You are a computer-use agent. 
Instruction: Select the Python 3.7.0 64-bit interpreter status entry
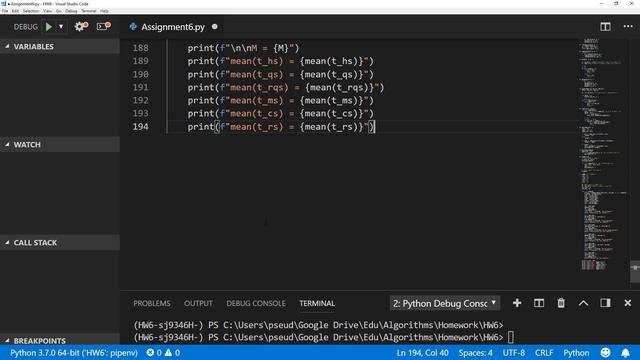click(74, 353)
